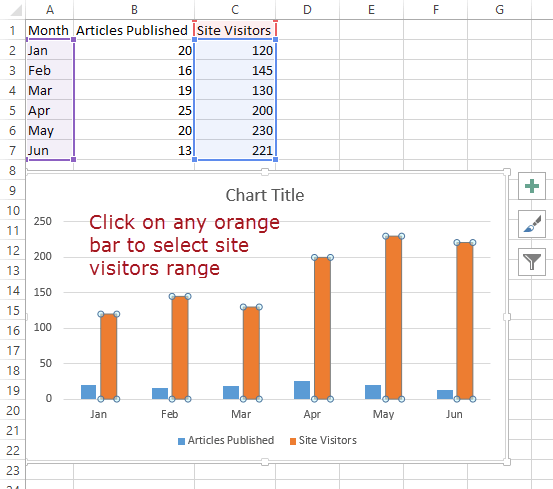Select the Jan cell in column A

click(50, 50)
